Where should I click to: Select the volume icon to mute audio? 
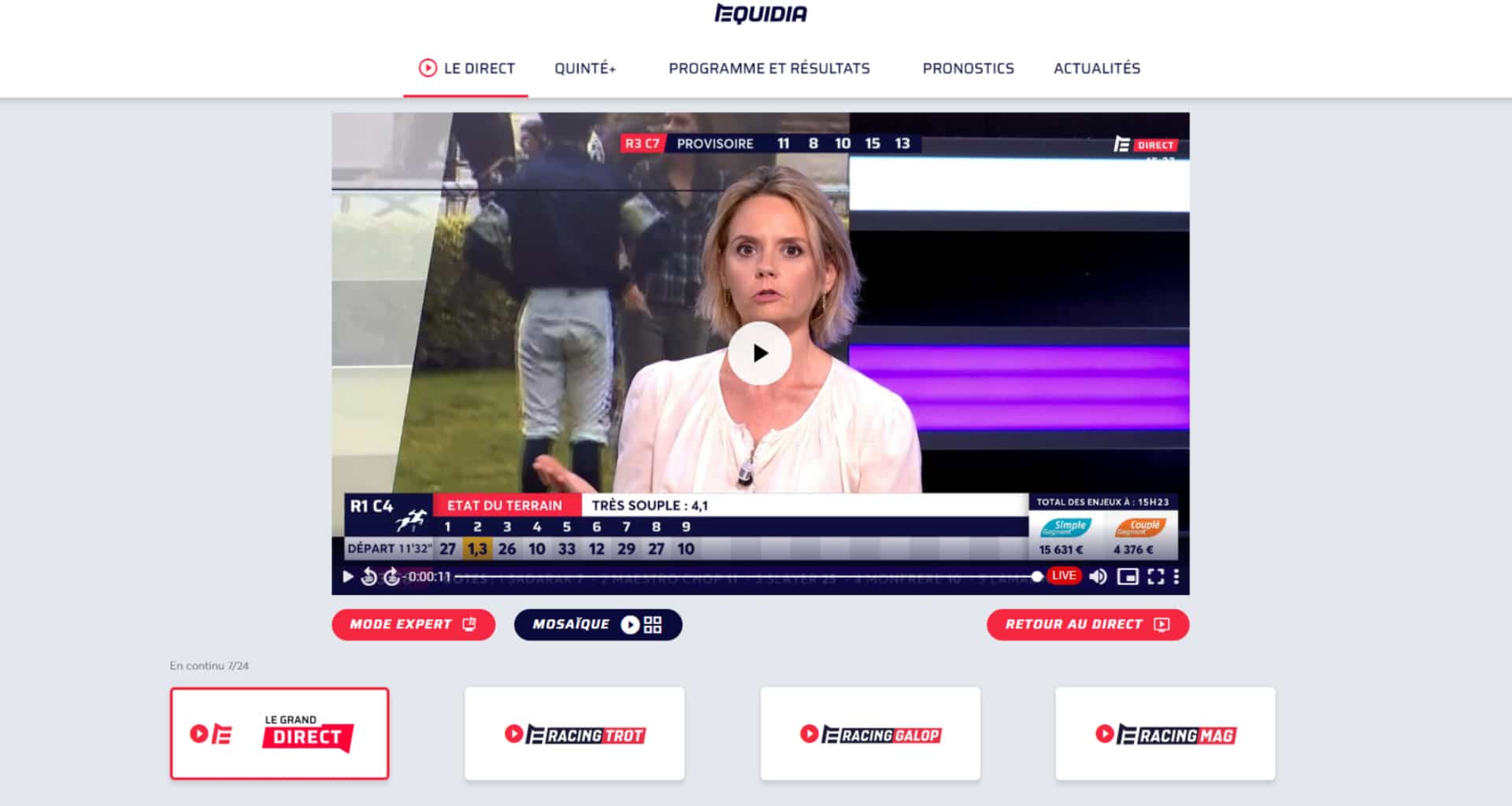[1098, 576]
